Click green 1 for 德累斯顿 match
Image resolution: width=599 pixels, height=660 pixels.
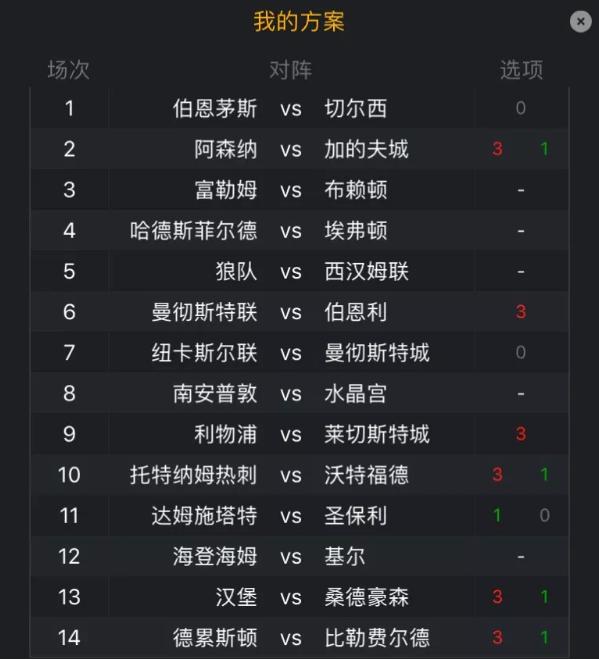[544, 637]
